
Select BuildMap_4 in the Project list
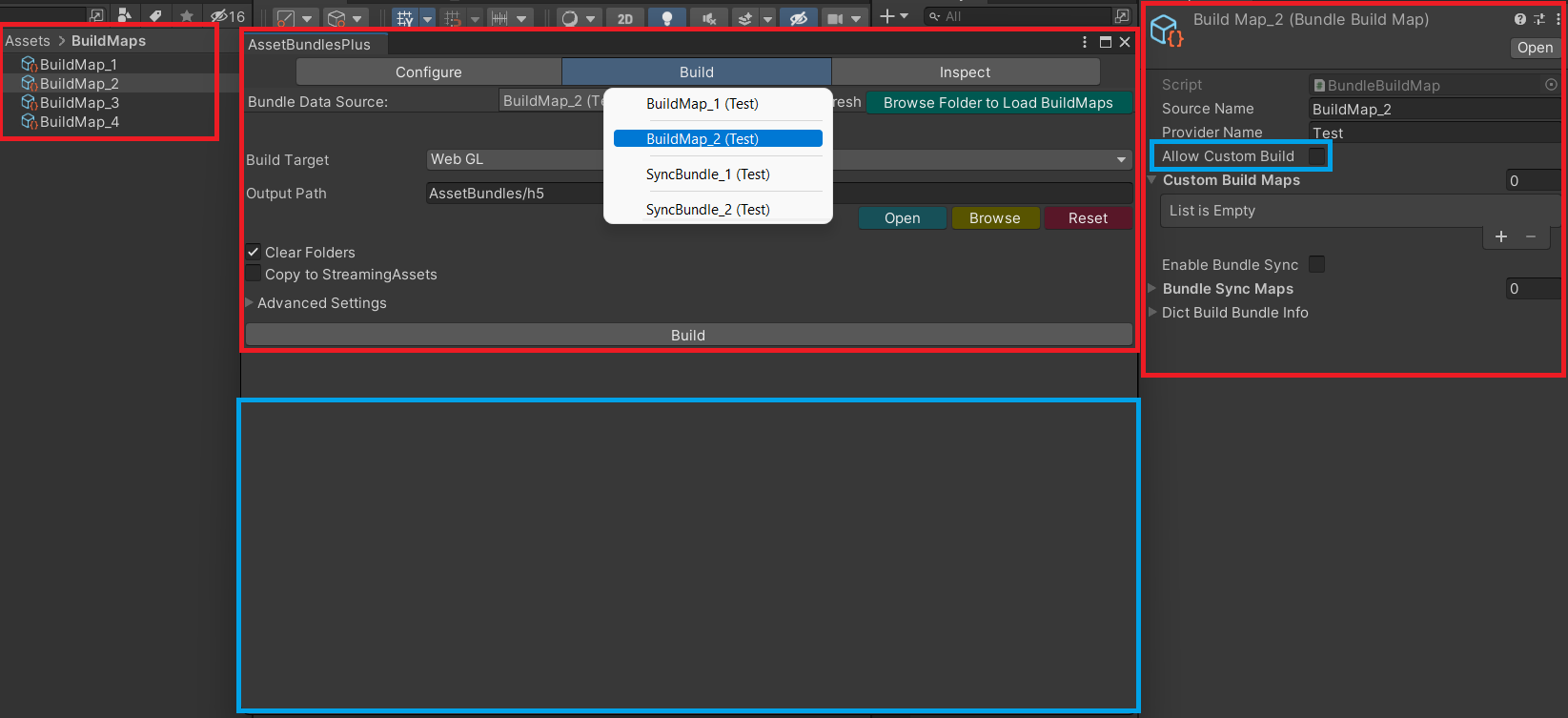point(79,122)
